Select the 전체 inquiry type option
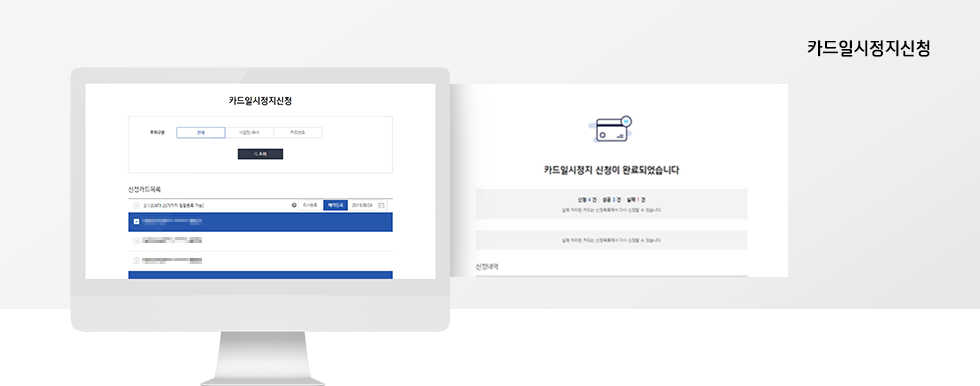 coord(201,133)
